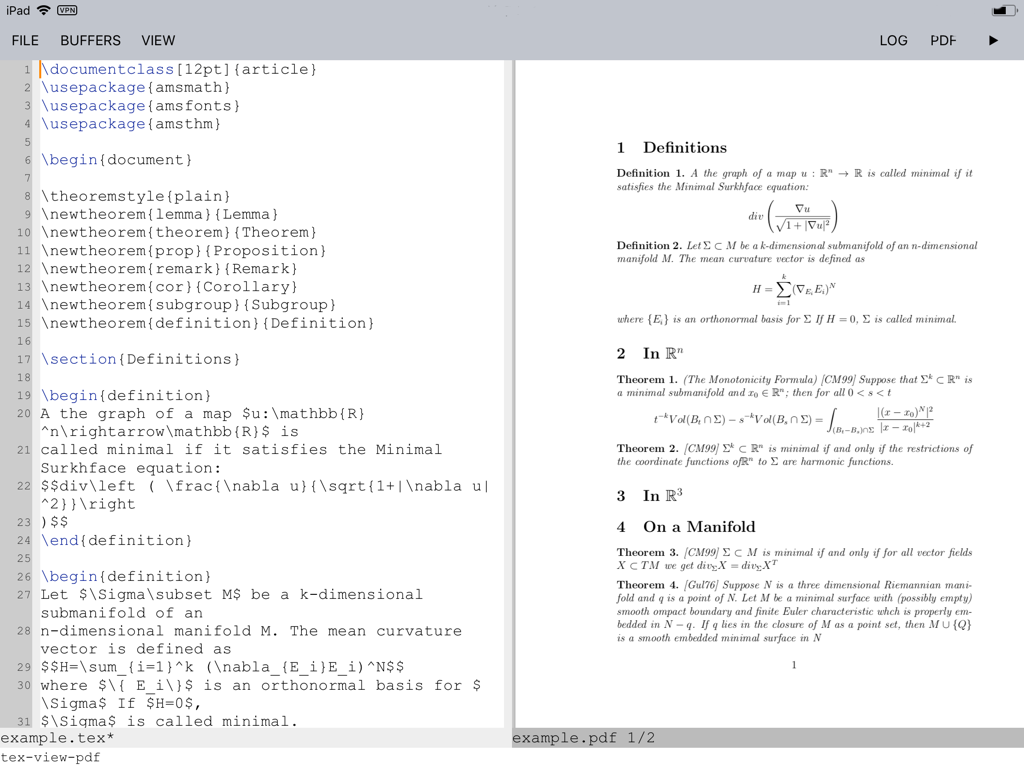Click 'Theorem 2.' in the PDF preview
The width and height of the screenshot is (1024, 768).
pyautogui.click(x=647, y=449)
